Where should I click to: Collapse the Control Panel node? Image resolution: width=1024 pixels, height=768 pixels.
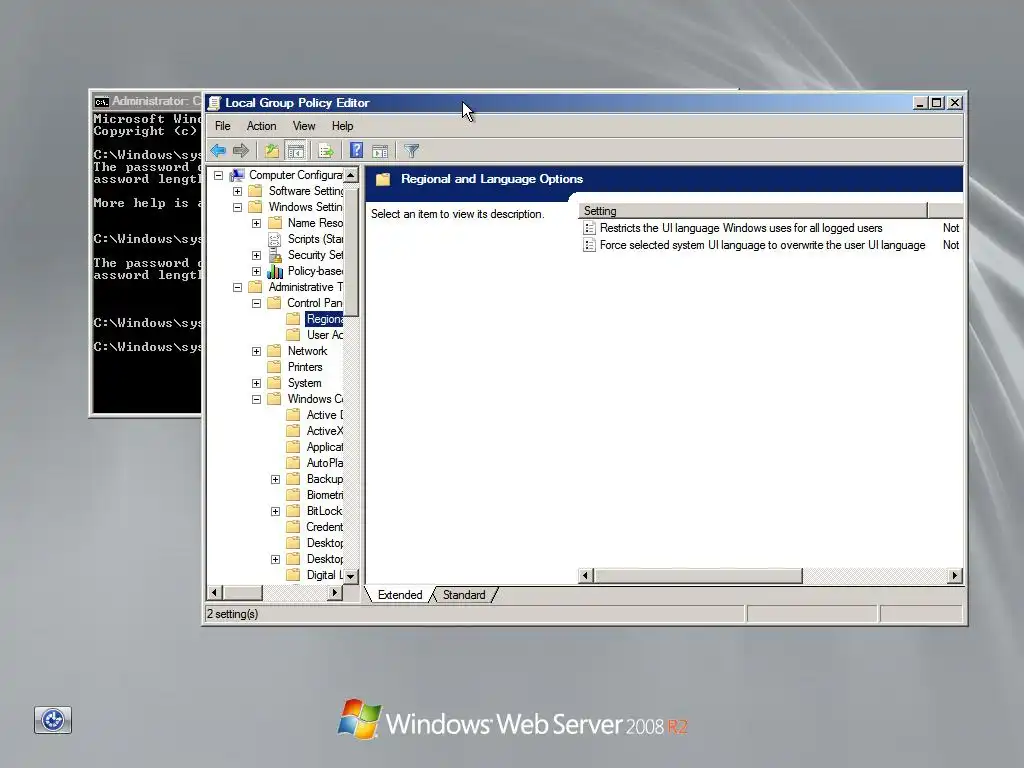tap(257, 303)
